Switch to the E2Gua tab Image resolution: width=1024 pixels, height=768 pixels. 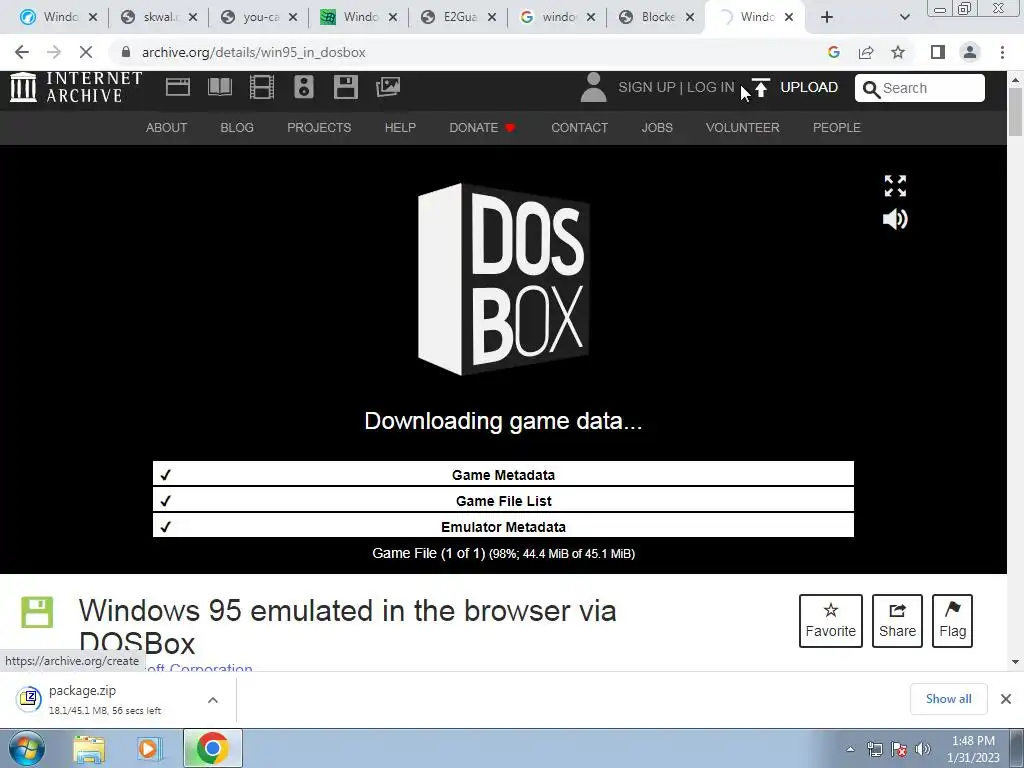coord(459,17)
